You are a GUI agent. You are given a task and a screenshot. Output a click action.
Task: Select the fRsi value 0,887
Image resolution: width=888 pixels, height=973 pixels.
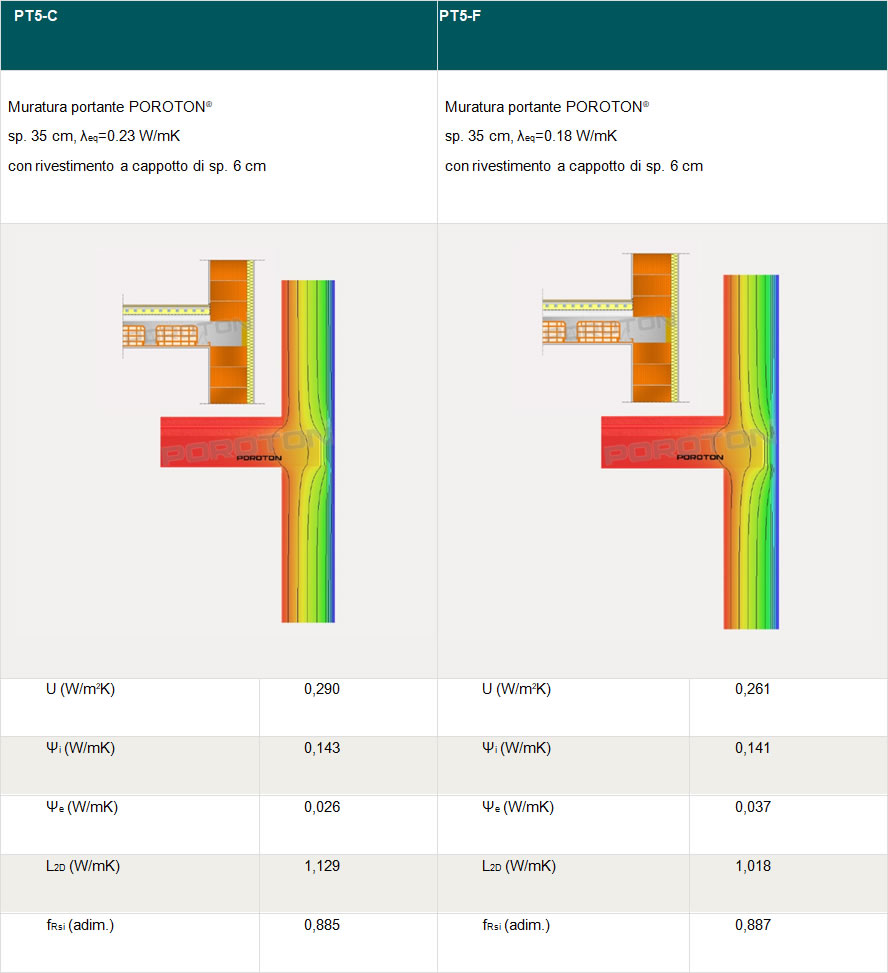(x=753, y=925)
